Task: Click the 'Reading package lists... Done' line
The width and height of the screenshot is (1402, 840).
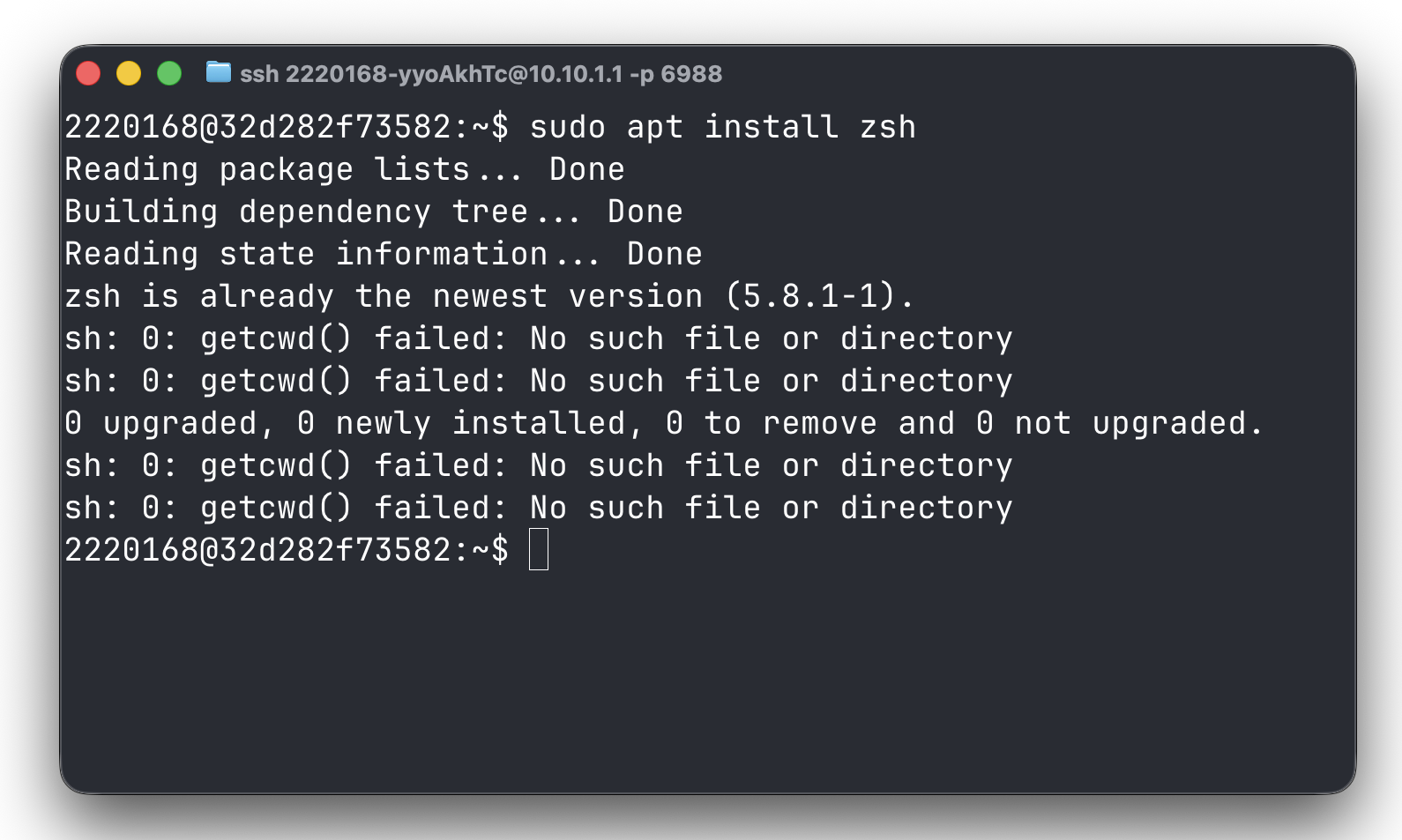Action: click(x=345, y=169)
